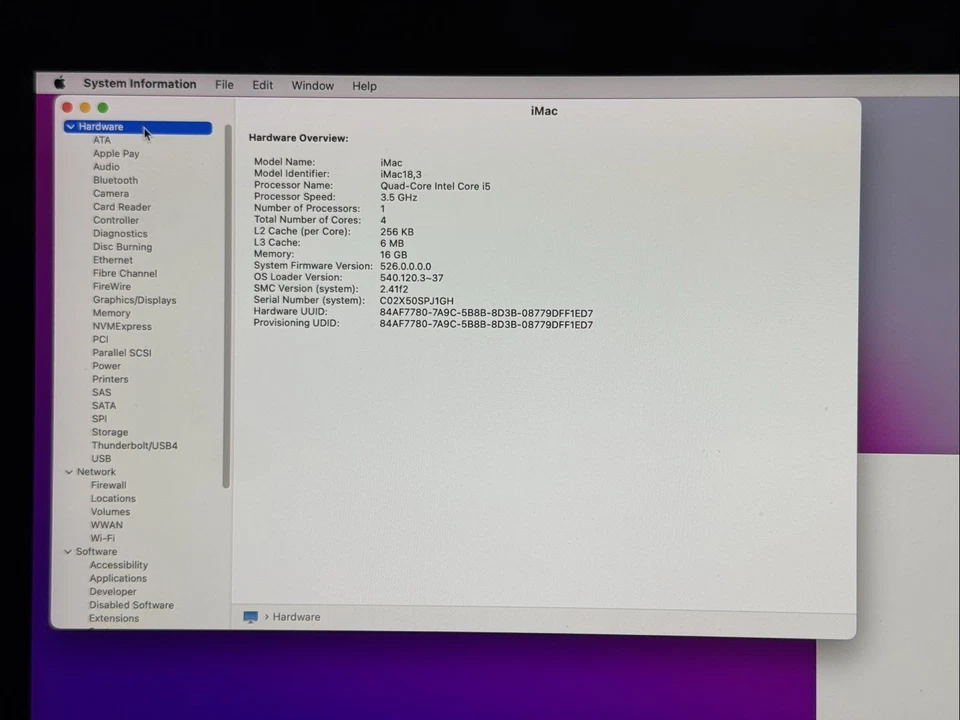Select Graphics/Displays in the sidebar
The width and height of the screenshot is (960, 720).
134,299
